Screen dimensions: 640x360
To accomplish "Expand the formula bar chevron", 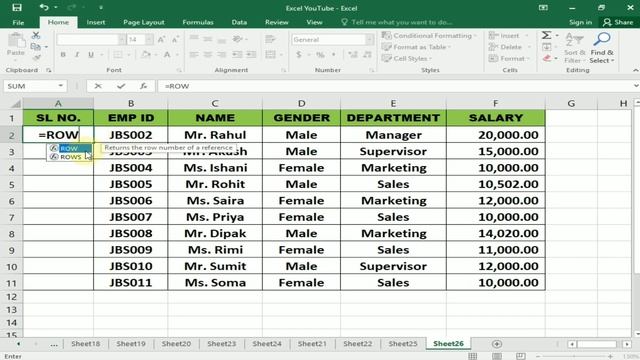I will (x=636, y=86).
